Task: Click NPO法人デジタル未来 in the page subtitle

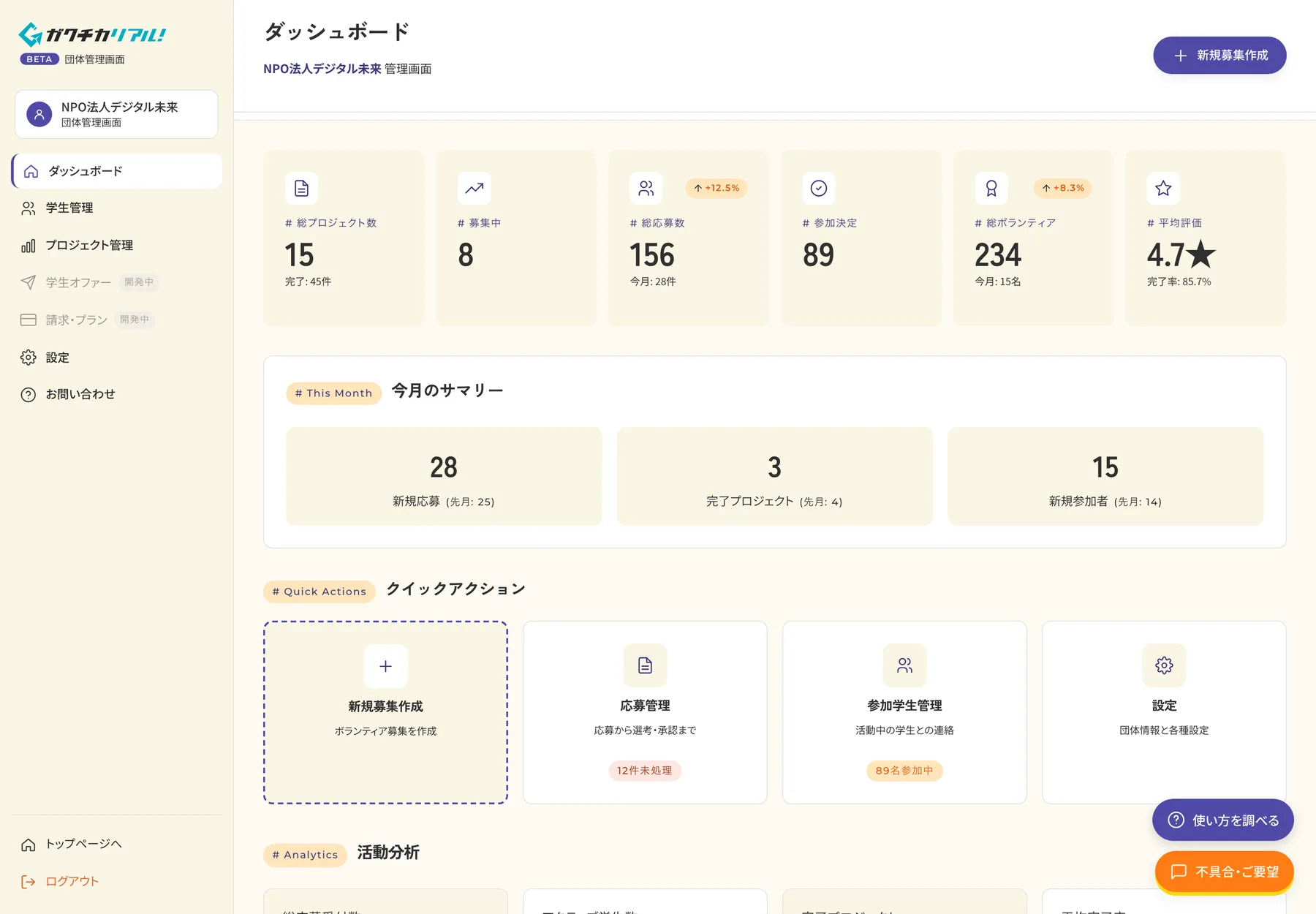Action: [322, 69]
